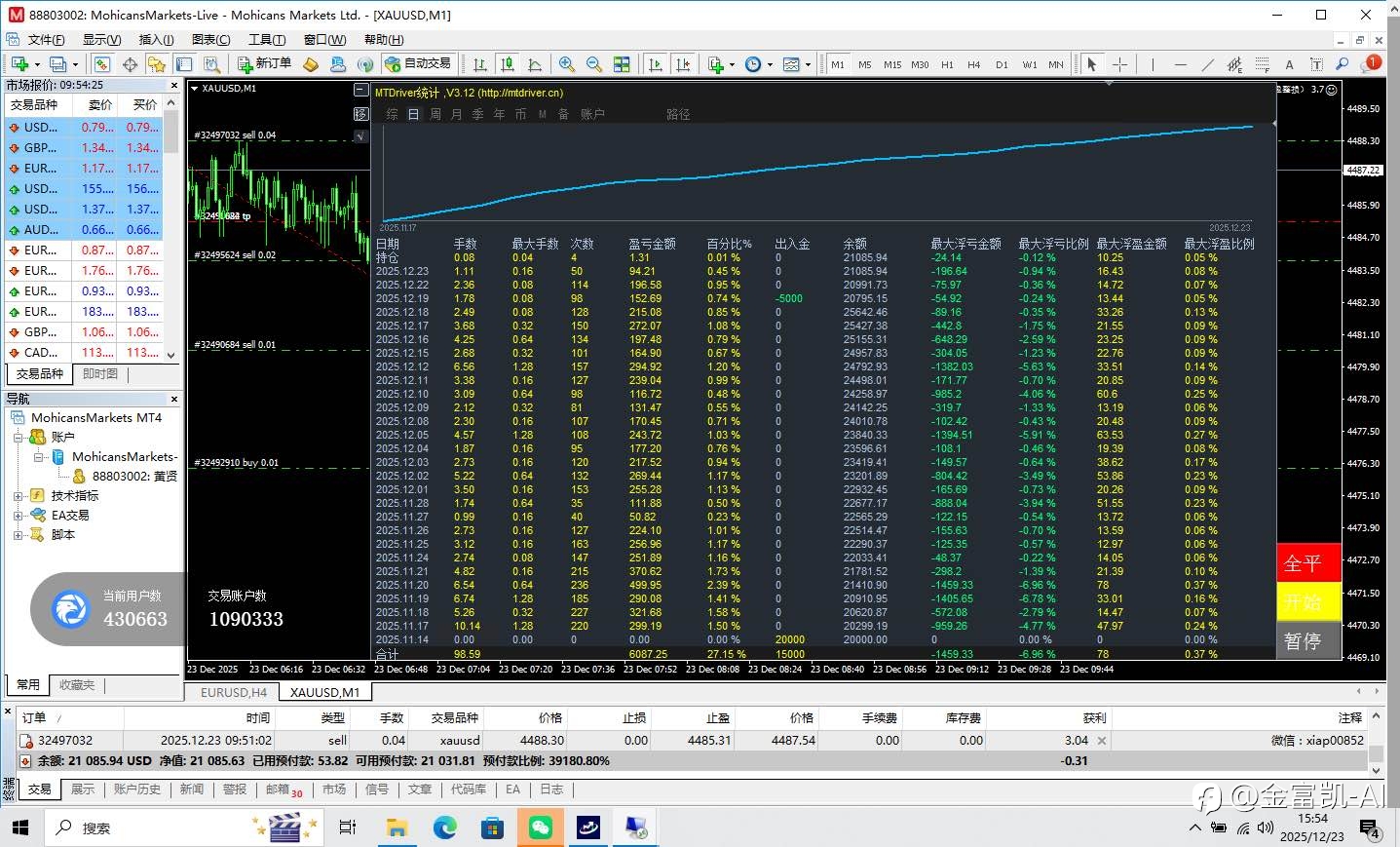
Task: Pick the draw trendline tool
Action: click(x=1207, y=64)
